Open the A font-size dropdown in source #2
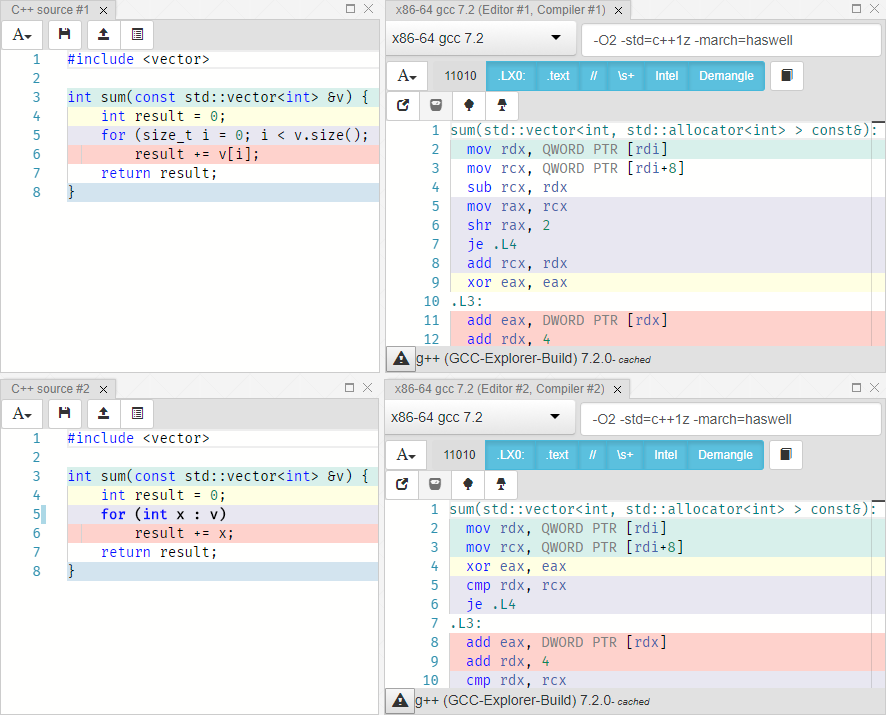Viewport: 886px width, 715px height. tap(22, 414)
